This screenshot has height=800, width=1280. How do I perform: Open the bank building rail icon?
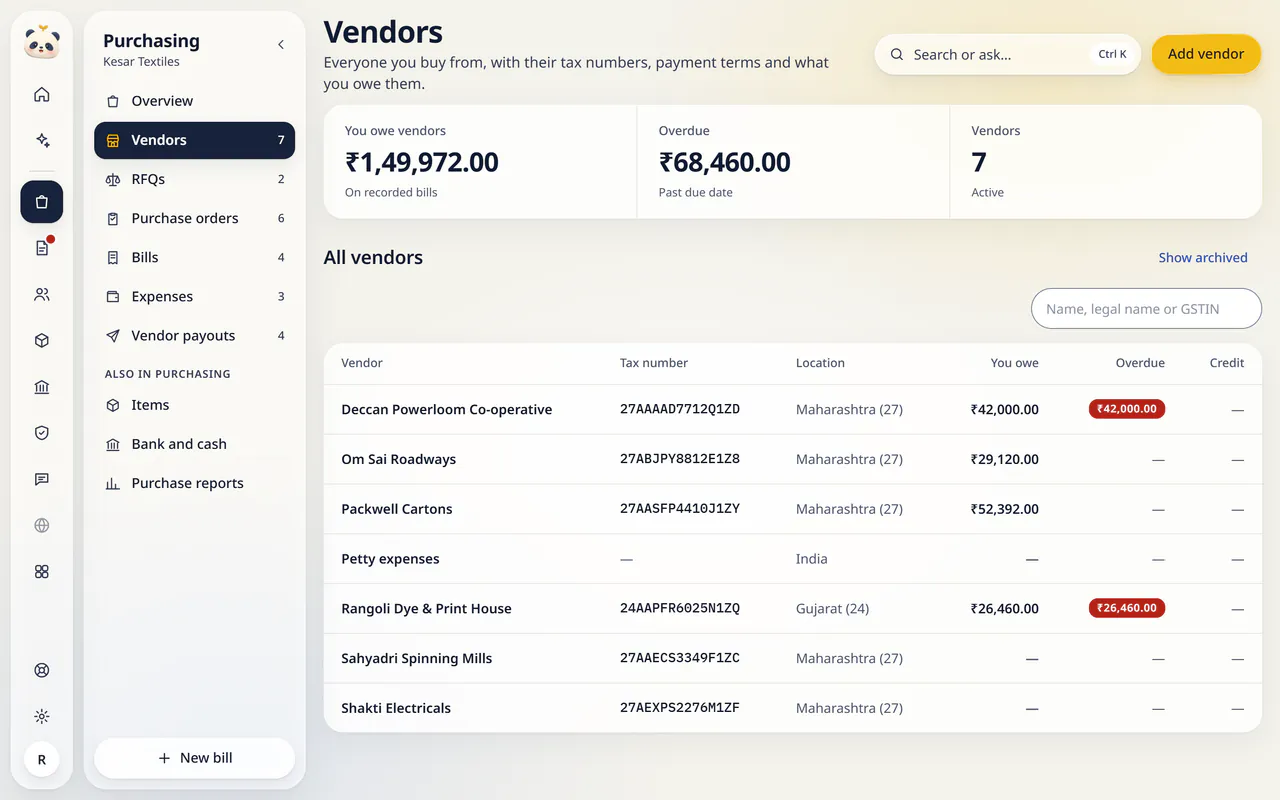42,387
